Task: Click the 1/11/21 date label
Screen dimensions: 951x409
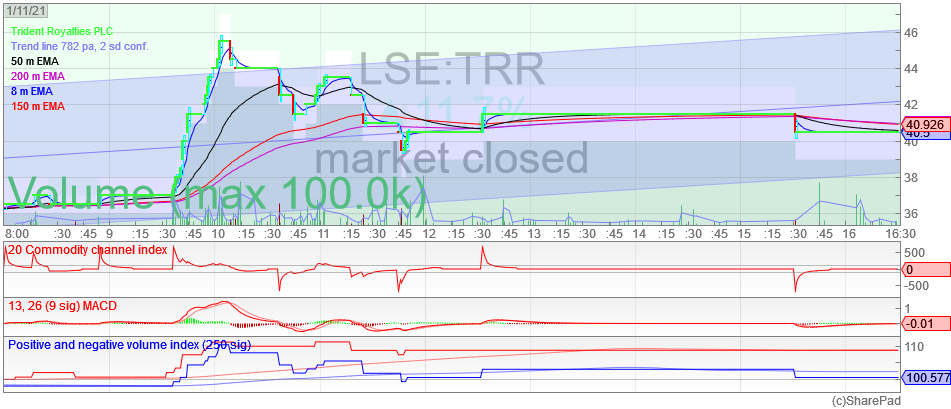Action: [x=27, y=10]
